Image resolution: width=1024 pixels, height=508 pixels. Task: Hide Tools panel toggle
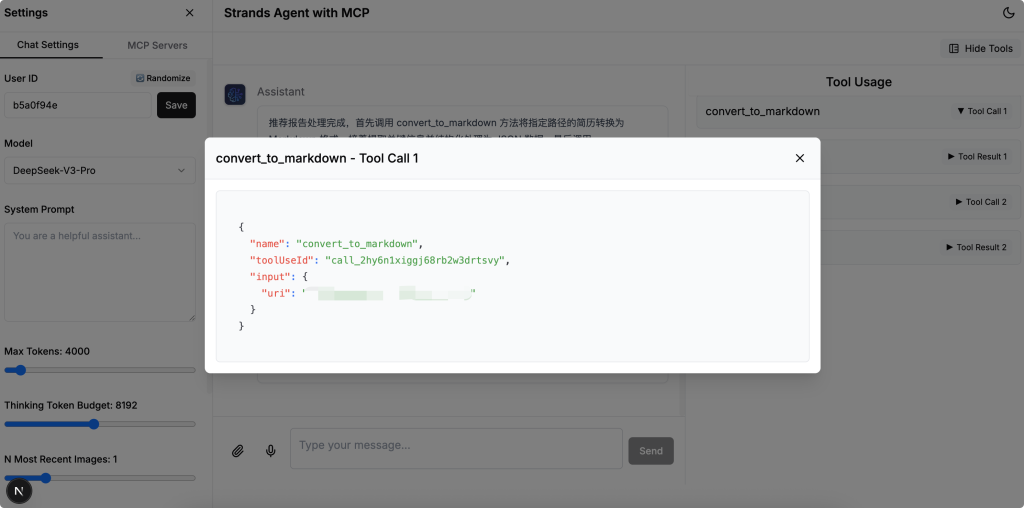pos(980,48)
